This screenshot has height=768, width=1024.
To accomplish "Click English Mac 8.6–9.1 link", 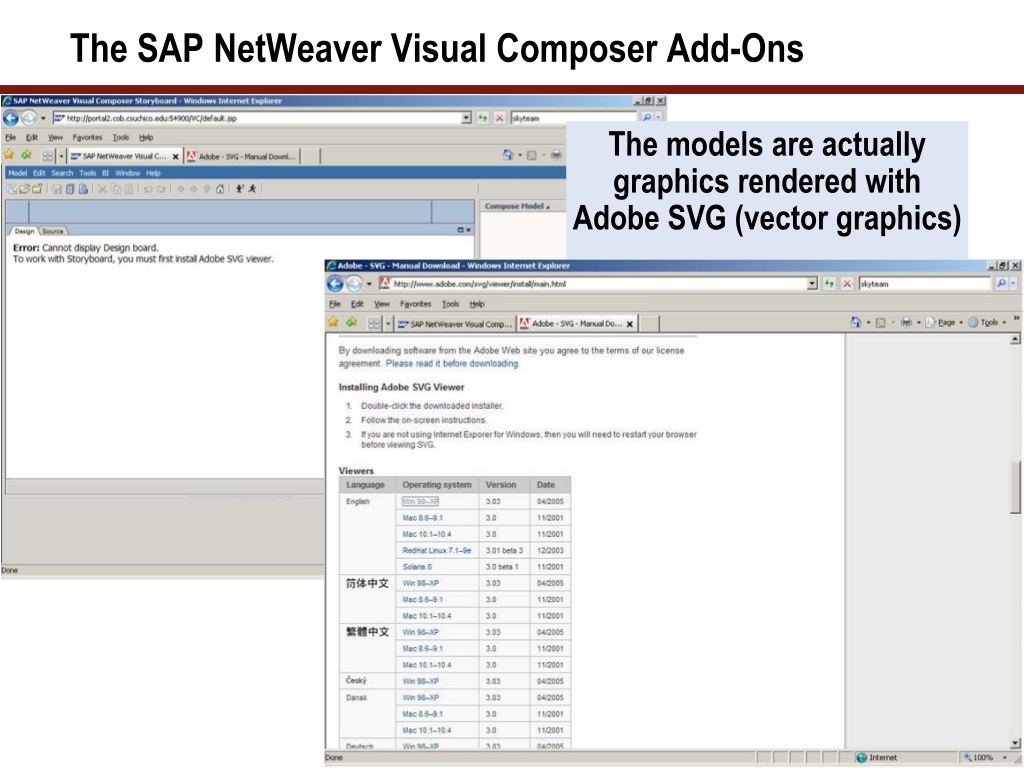I will (x=423, y=518).
